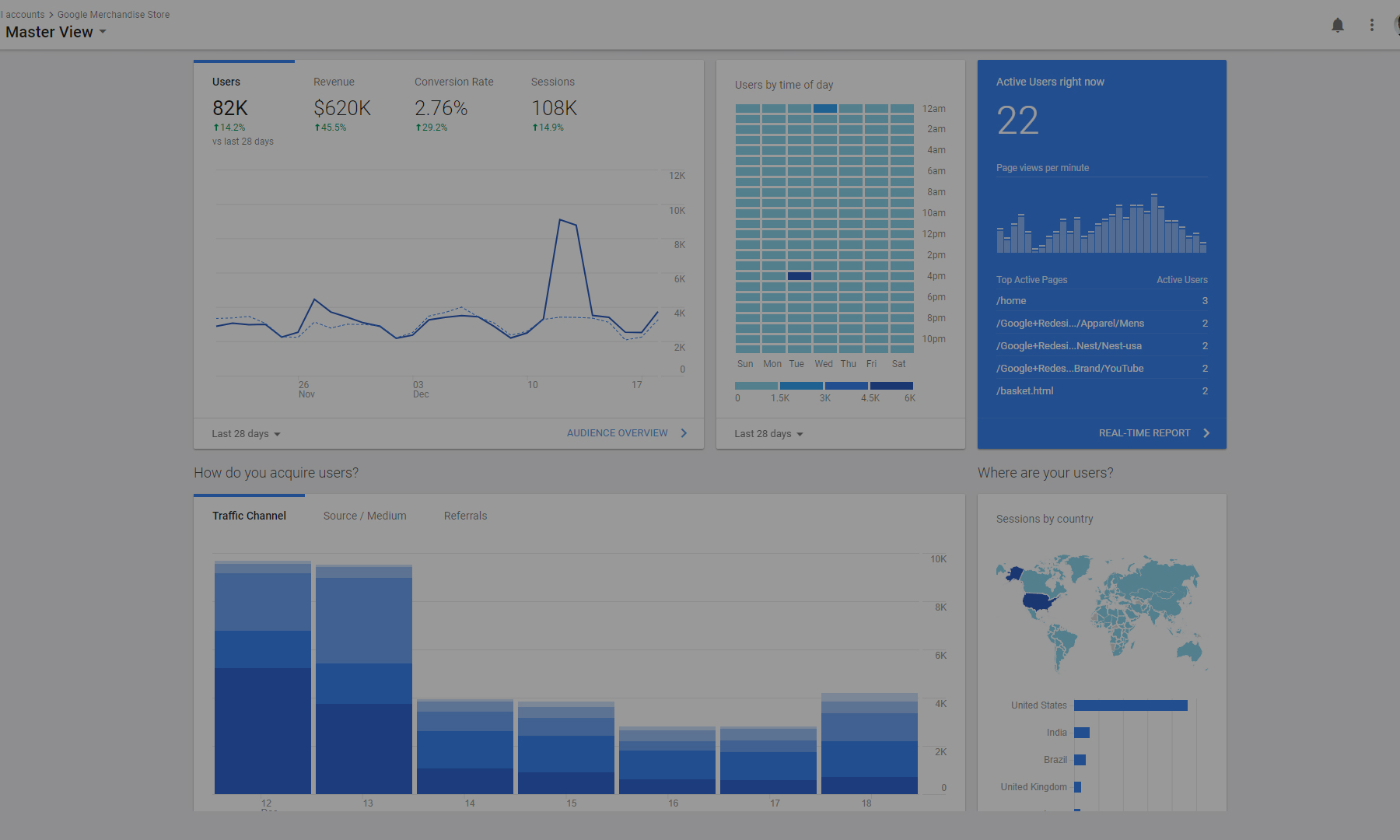The height and width of the screenshot is (840, 1400).
Task: Select the Conversion Rate metric tab
Action: 453,82
